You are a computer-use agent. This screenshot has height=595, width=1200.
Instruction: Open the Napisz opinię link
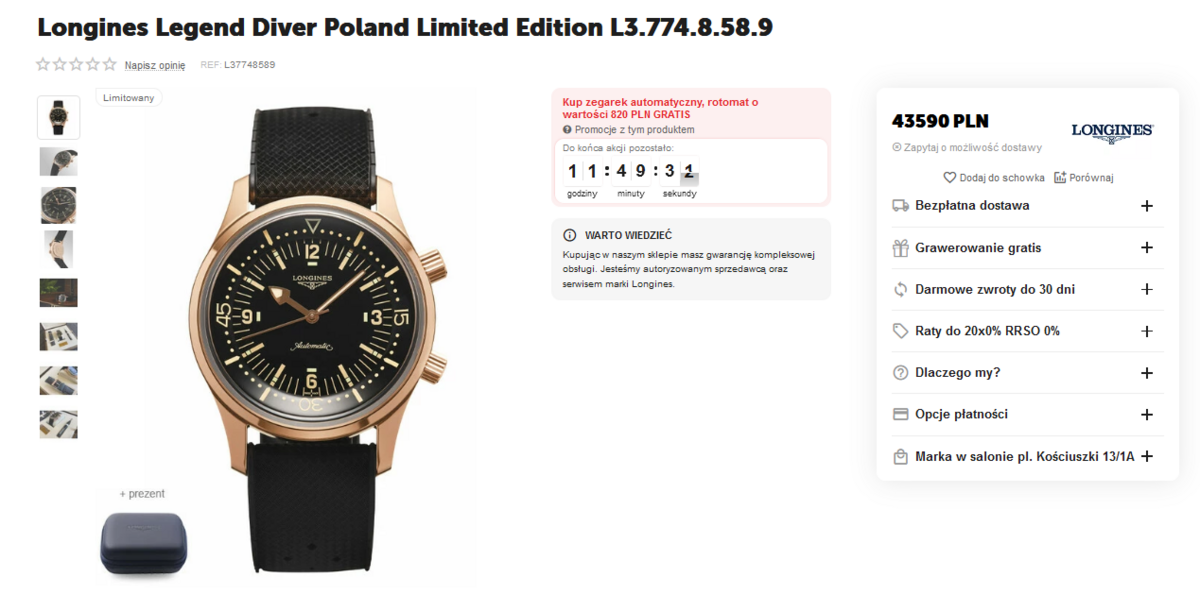tap(155, 65)
